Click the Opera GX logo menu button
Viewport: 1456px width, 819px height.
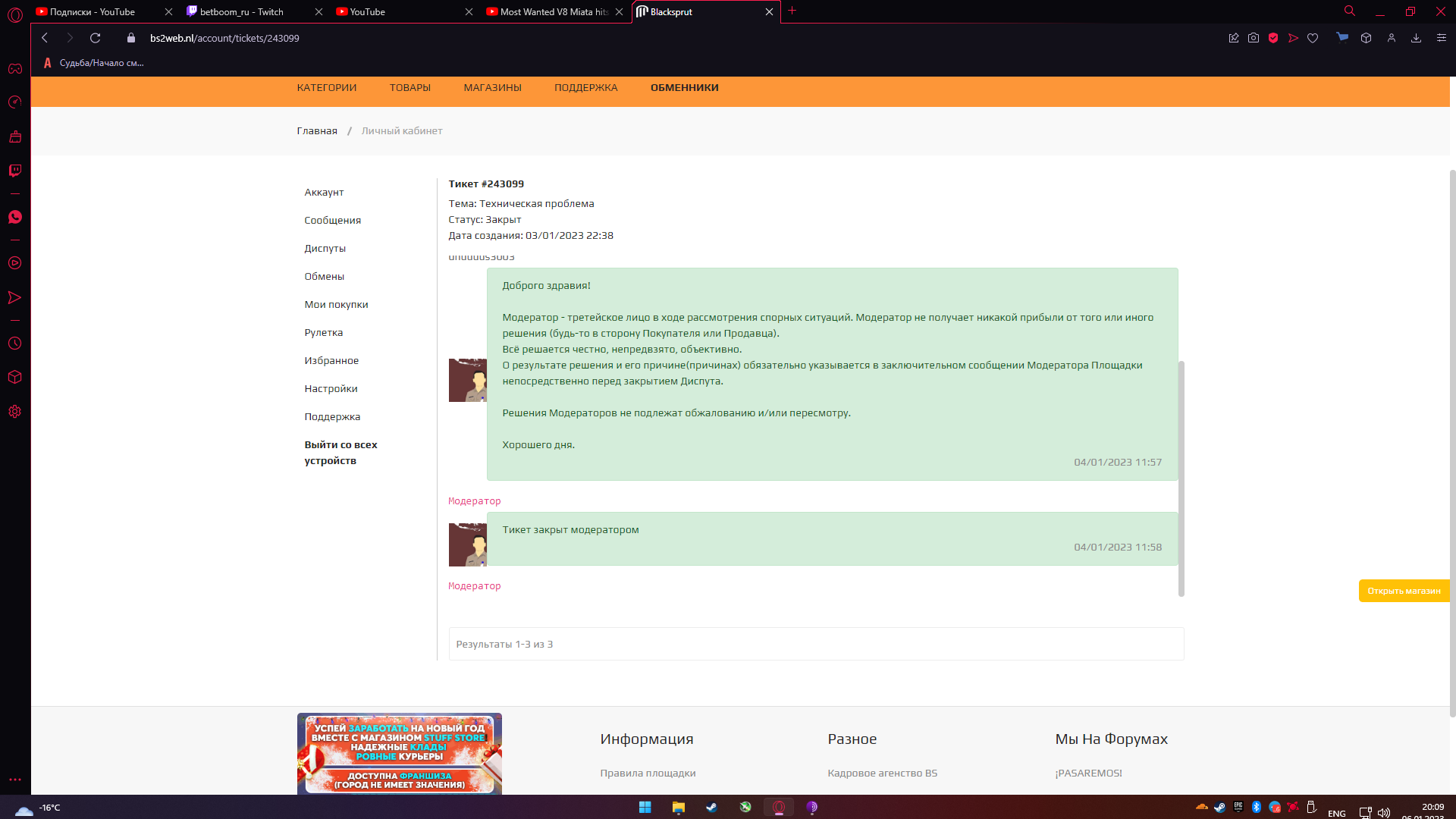[x=15, y=14]
